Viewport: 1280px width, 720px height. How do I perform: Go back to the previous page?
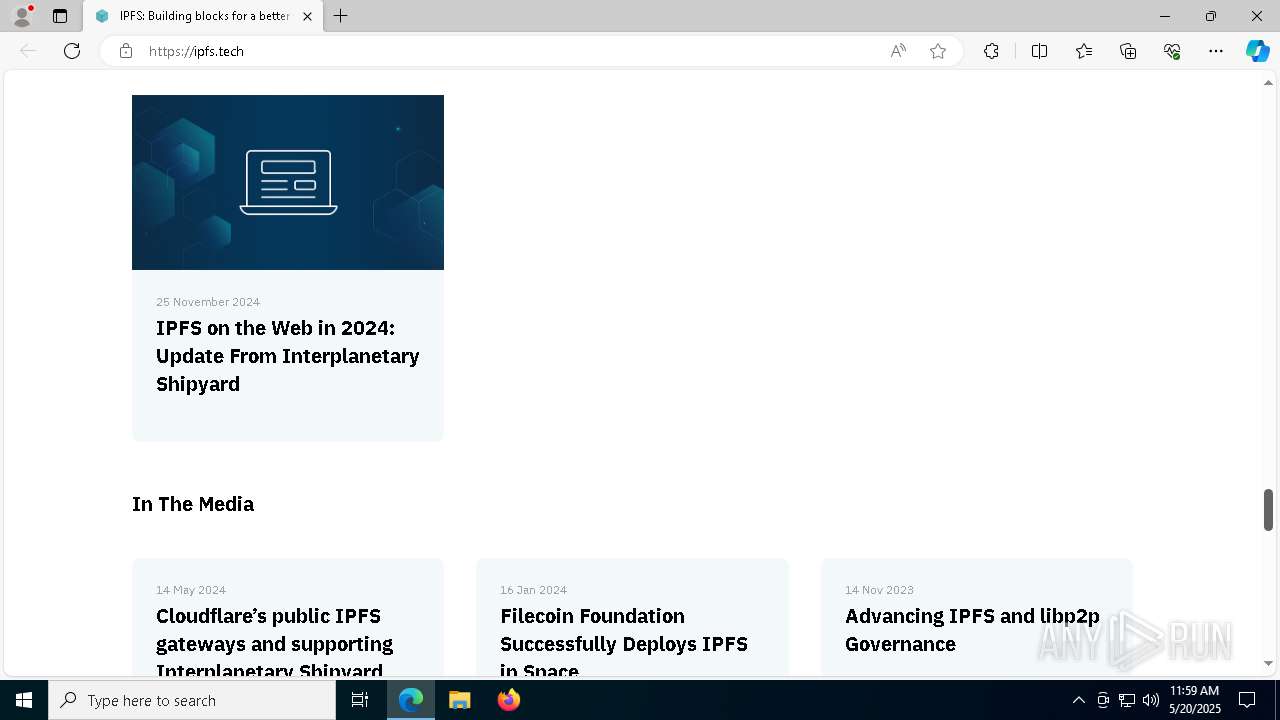(x=28, y=51)
